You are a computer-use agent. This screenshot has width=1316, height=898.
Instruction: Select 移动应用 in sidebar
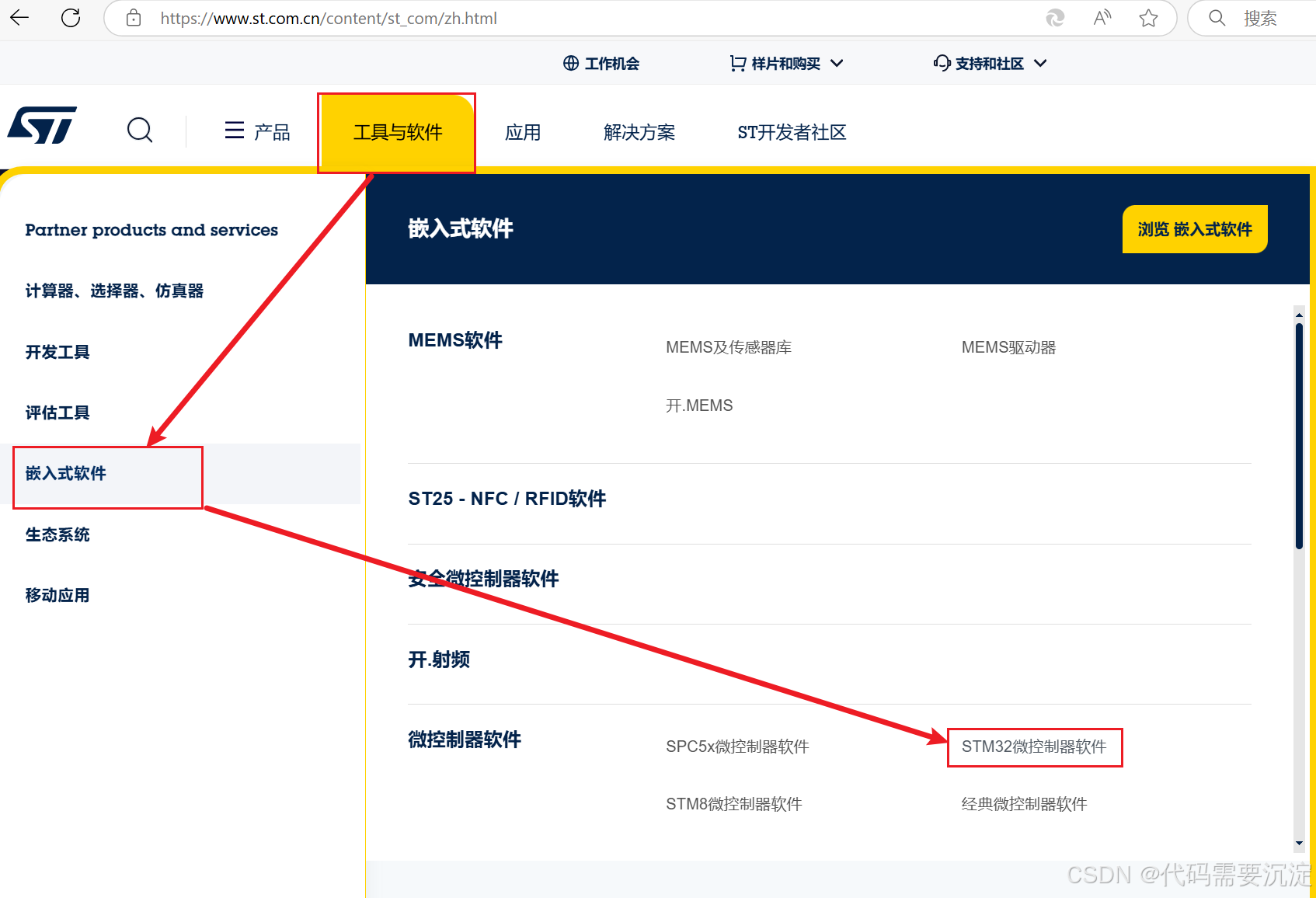click(x=57, y=595)
